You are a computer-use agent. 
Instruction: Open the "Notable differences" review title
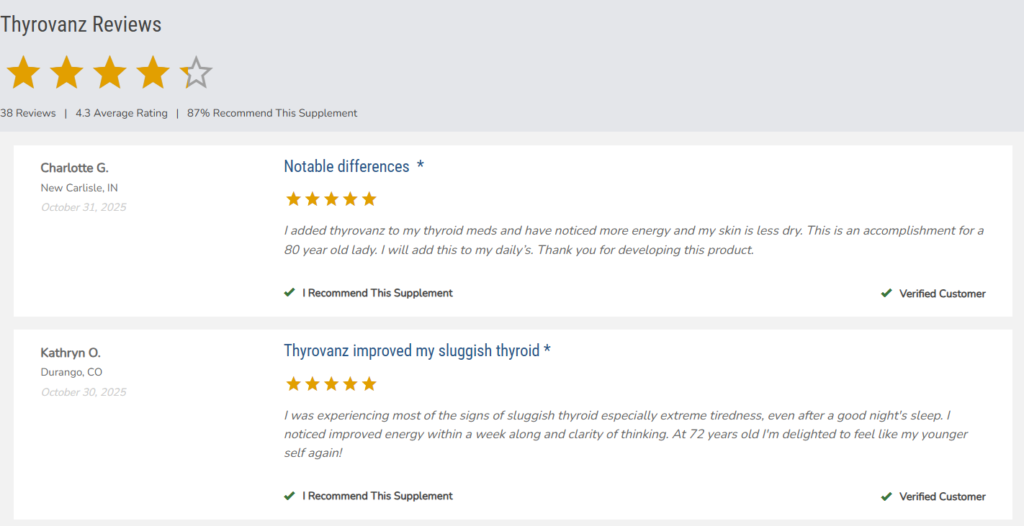[347, 167]
